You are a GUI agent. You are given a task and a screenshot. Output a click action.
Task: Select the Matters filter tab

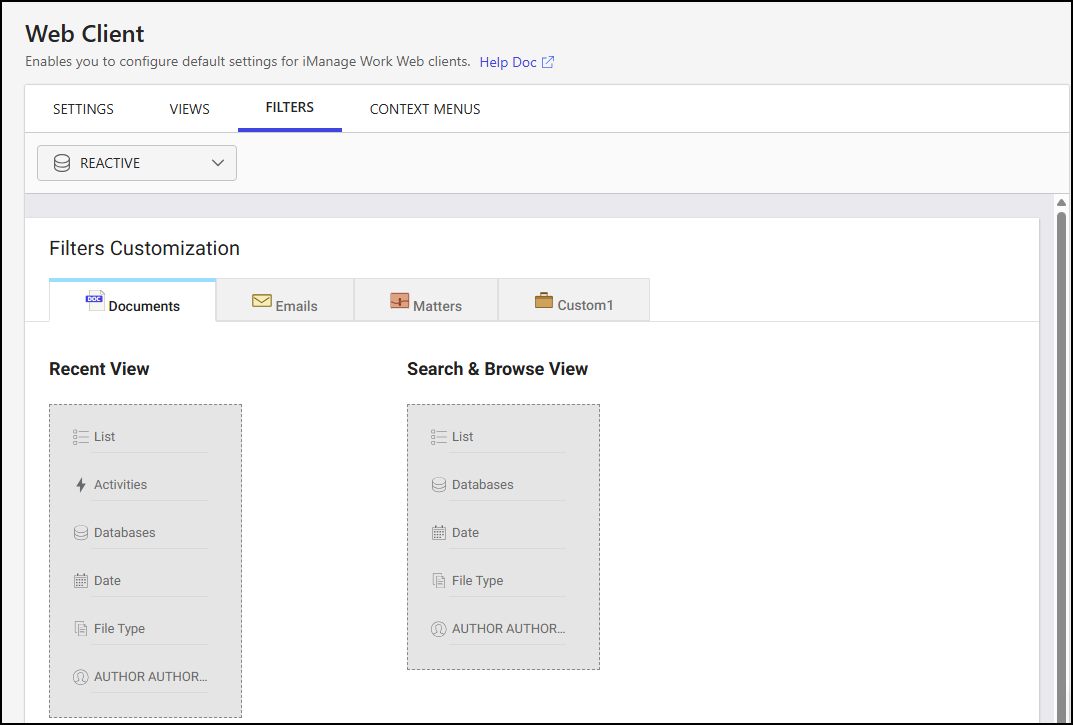[x=426, y=301]
